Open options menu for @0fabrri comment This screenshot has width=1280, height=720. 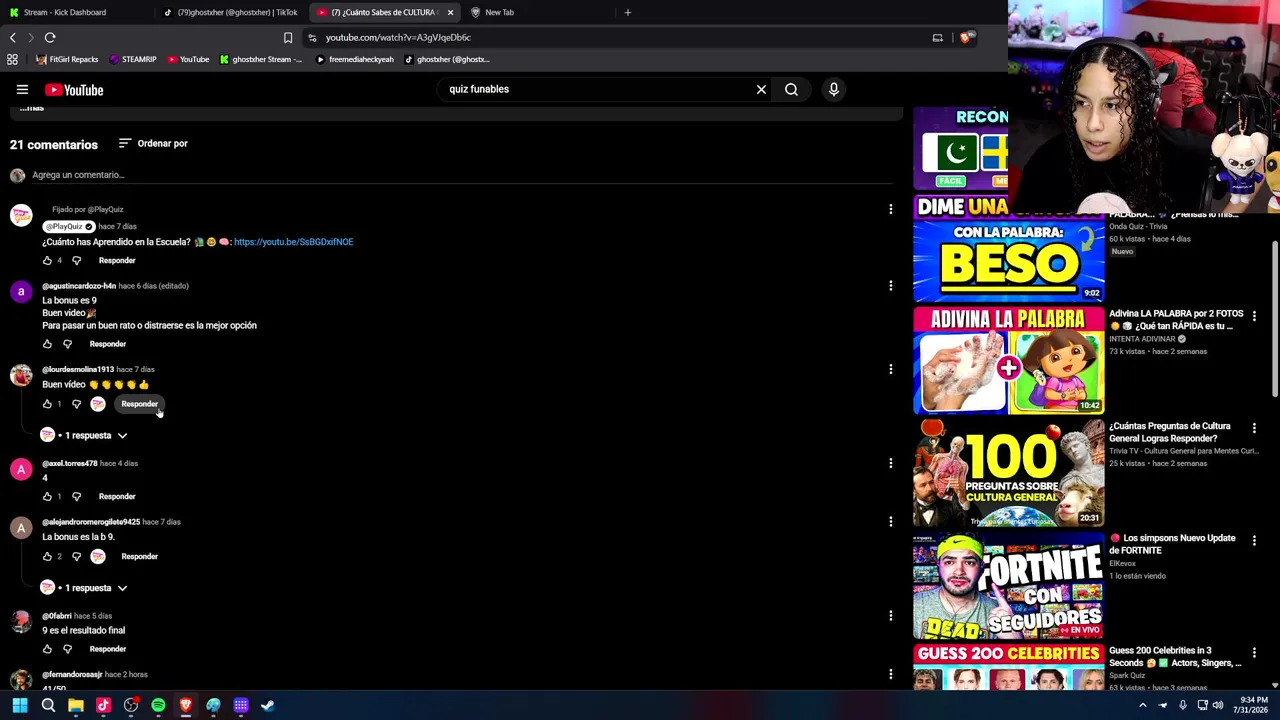coord(890,616)
